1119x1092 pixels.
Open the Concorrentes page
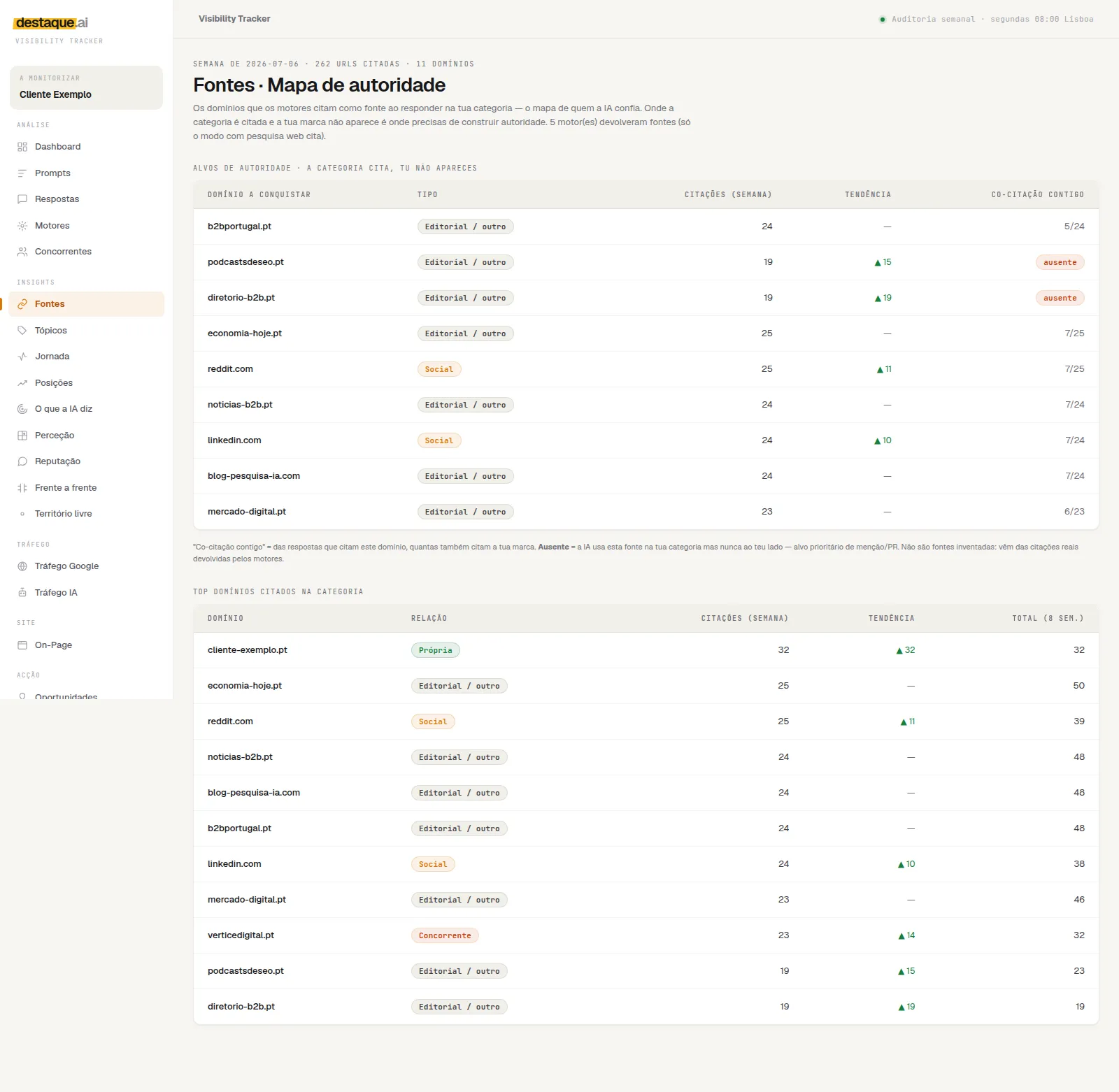(87, 252)
